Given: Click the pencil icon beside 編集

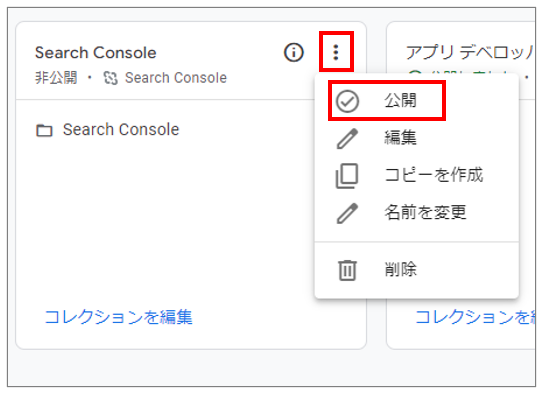Looking at the screenshot, I should pyautogui.click(x=347, y=138).
